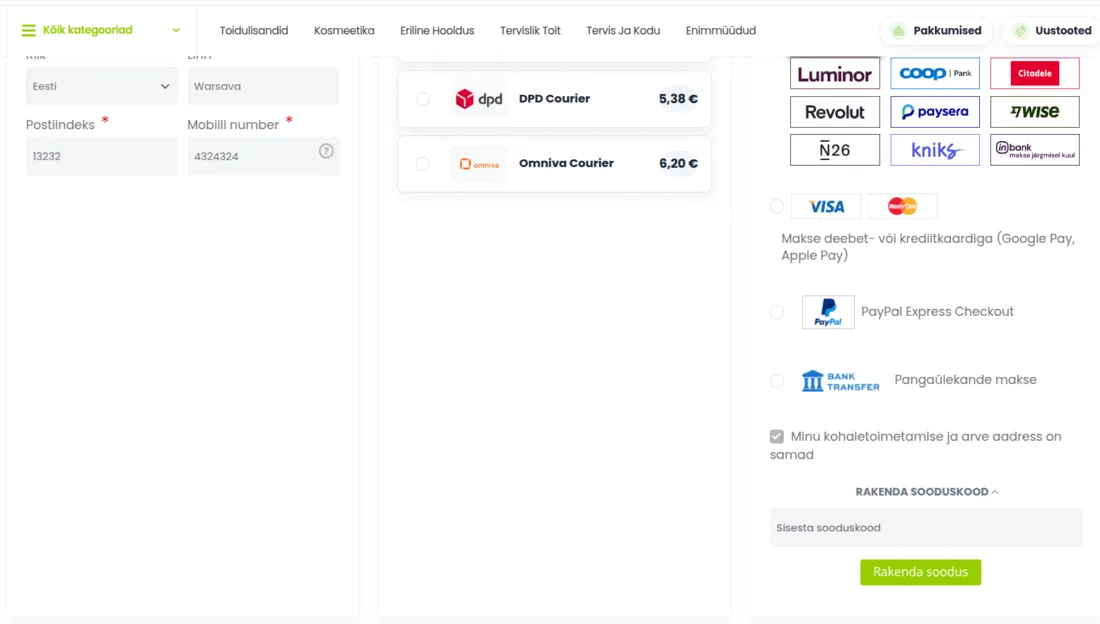Click the city field with Warsava
1100x624 pixels.
click(263, 86)
